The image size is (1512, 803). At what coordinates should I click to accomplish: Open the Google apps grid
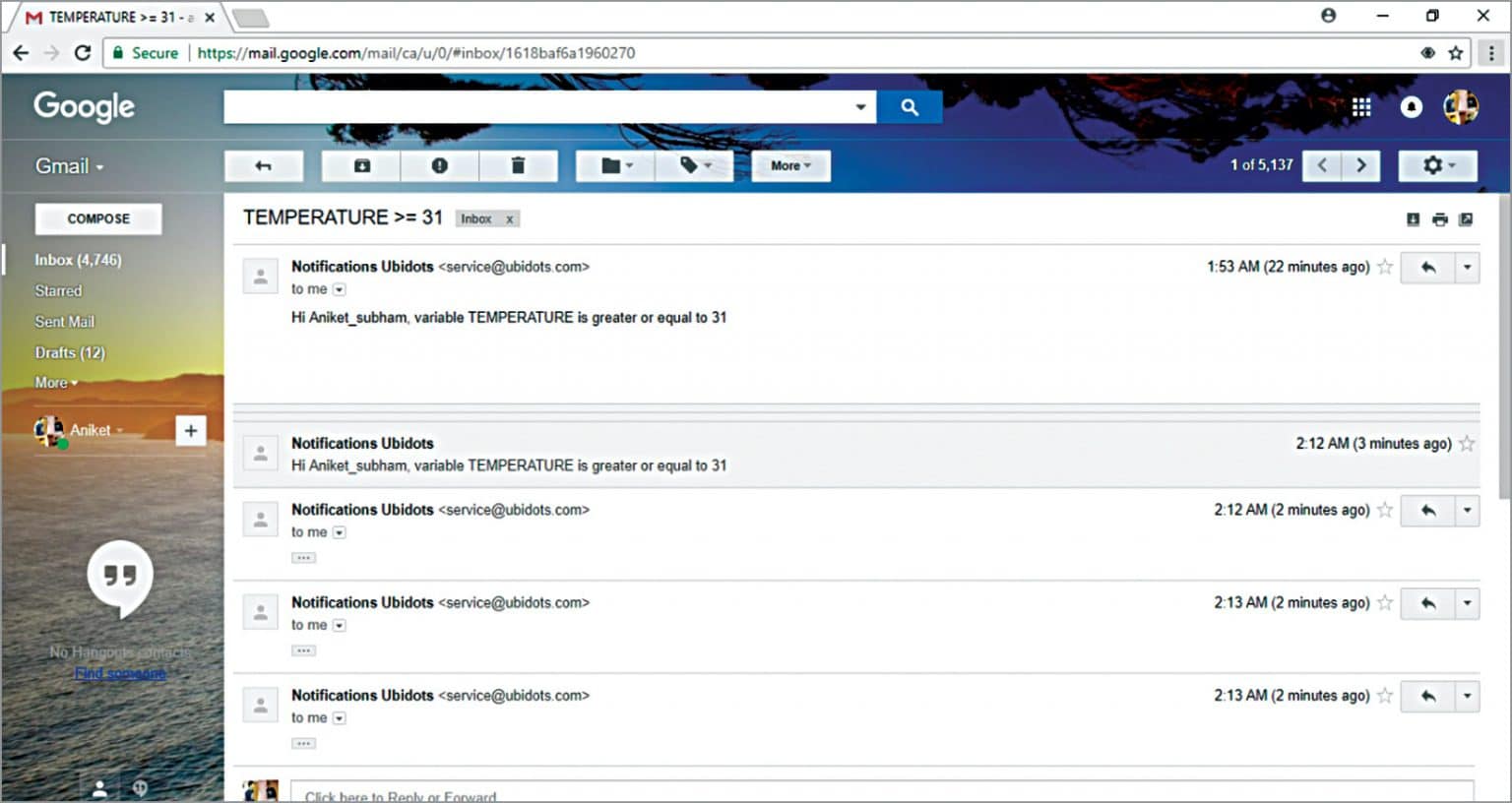[1362, 107]
